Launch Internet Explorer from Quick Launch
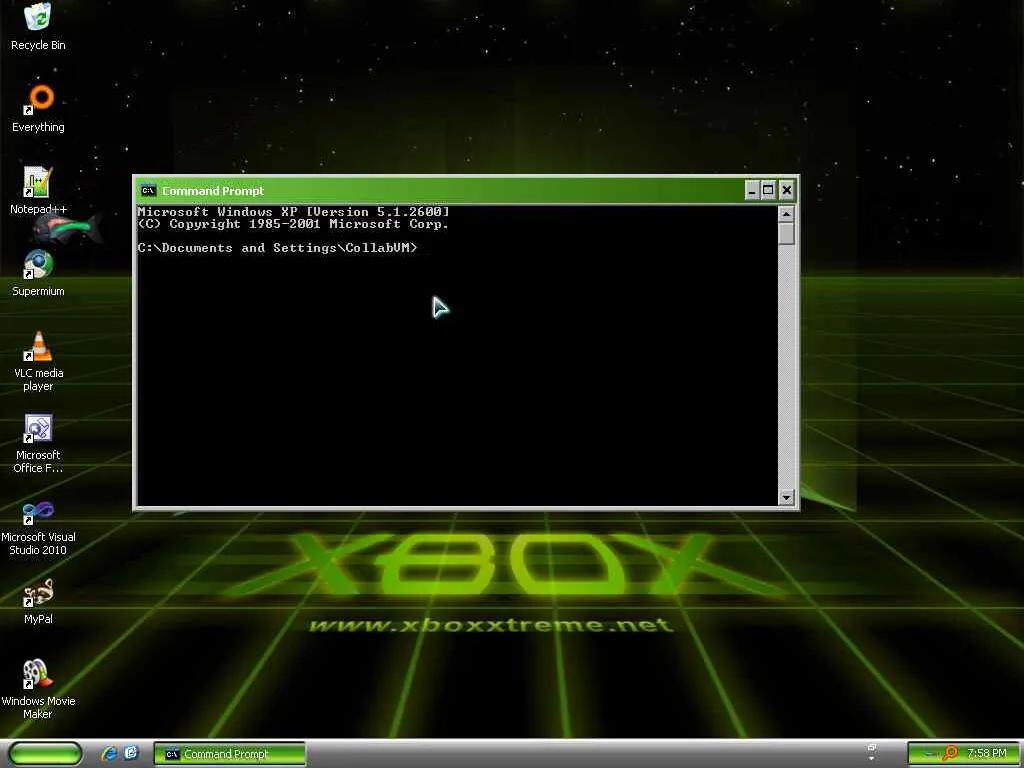The height and width of the screenshot is (768, 1024). (x=109, y=754)
